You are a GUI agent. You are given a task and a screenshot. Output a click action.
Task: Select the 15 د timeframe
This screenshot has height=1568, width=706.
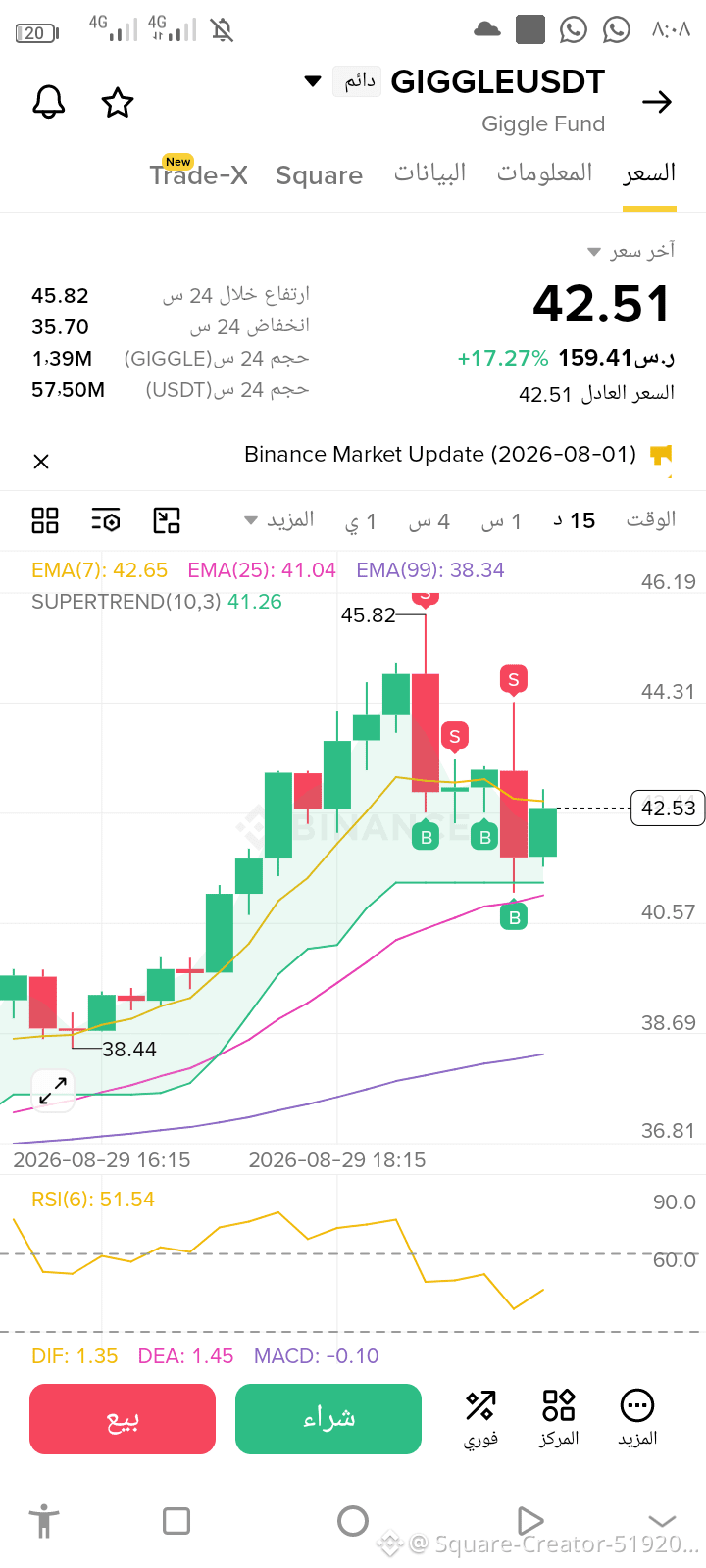(575, 520)
